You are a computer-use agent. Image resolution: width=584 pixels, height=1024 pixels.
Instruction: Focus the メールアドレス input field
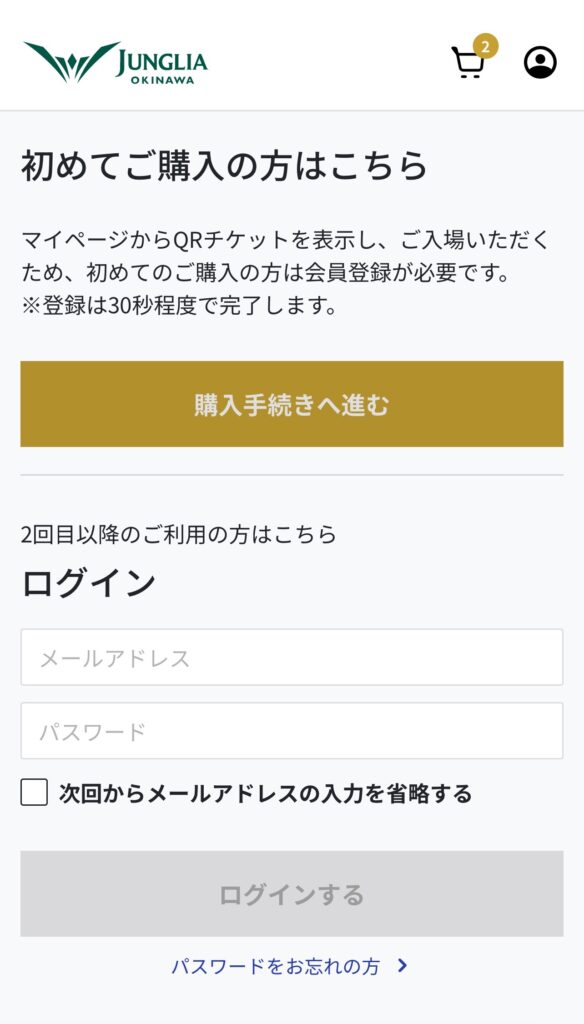(292, 658)
